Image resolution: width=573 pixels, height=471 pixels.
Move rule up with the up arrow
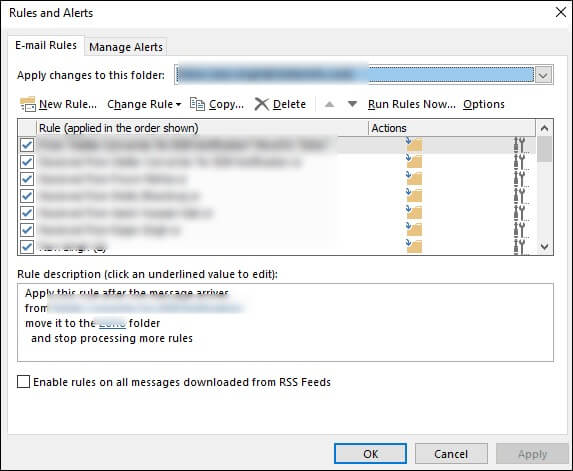(330, 105)
